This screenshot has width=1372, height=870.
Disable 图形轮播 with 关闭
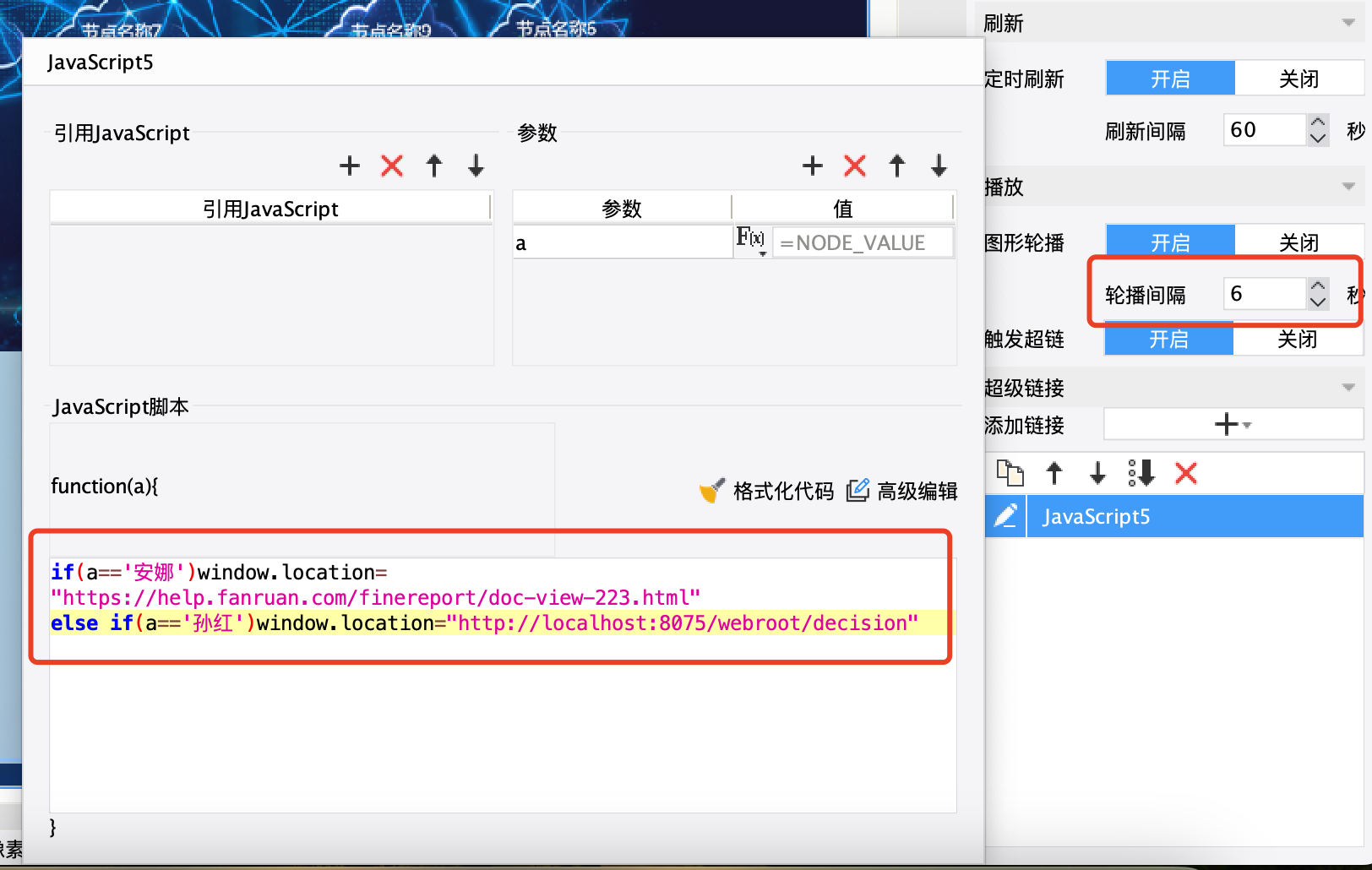[x=1299, y=242]
